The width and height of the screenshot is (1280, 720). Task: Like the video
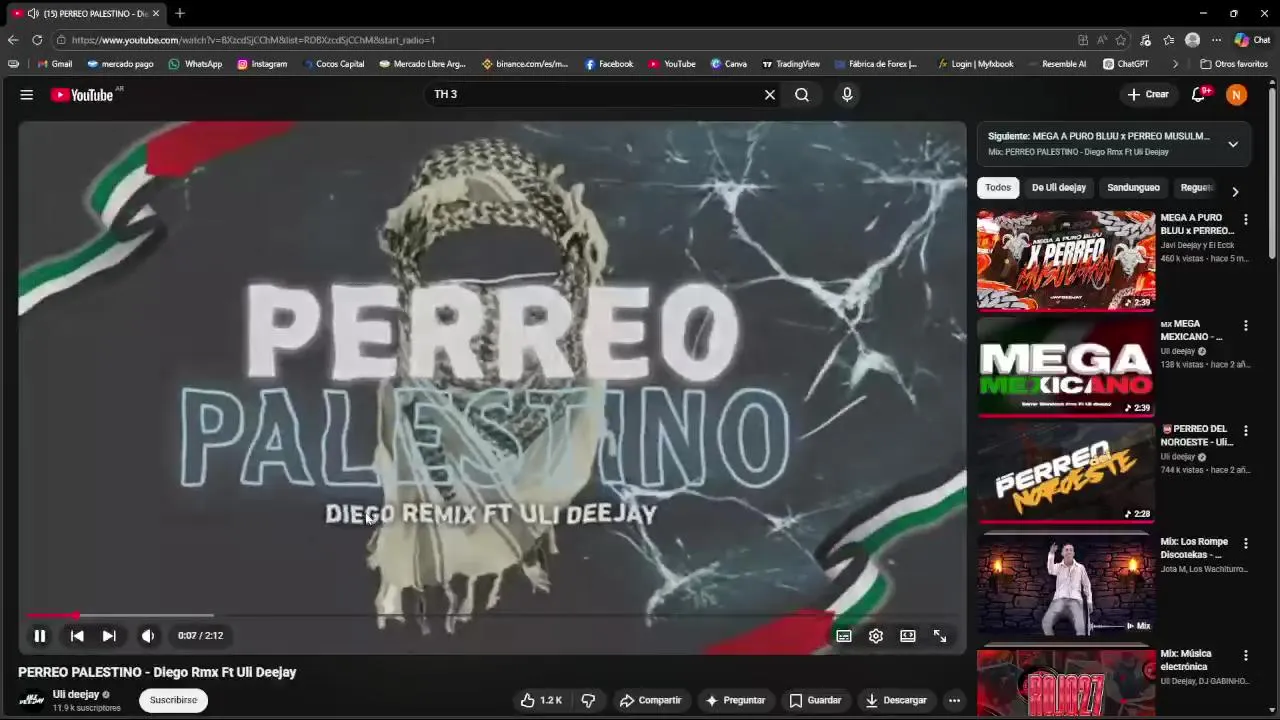coord(541,700)
